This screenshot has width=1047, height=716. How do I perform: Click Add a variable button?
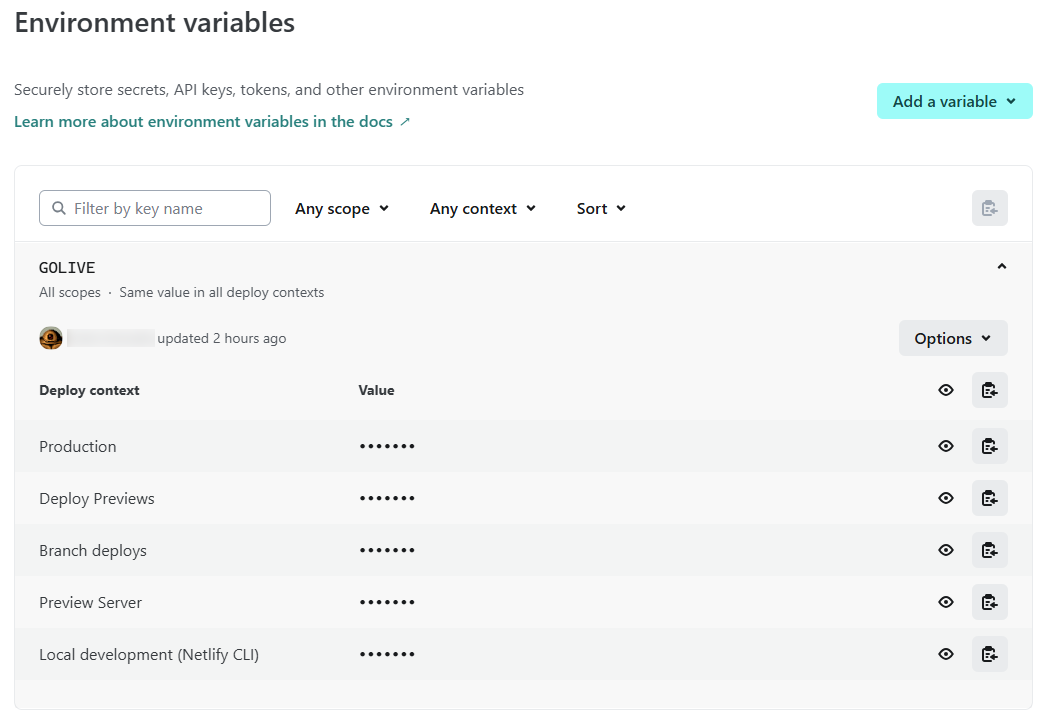coord(954,101)
